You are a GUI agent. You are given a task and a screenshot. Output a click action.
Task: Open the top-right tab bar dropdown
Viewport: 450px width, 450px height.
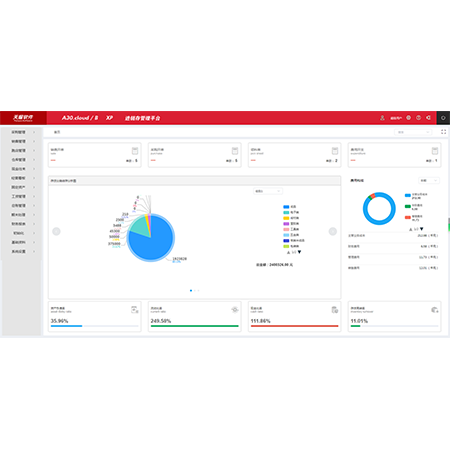click(x=413, y=132)
